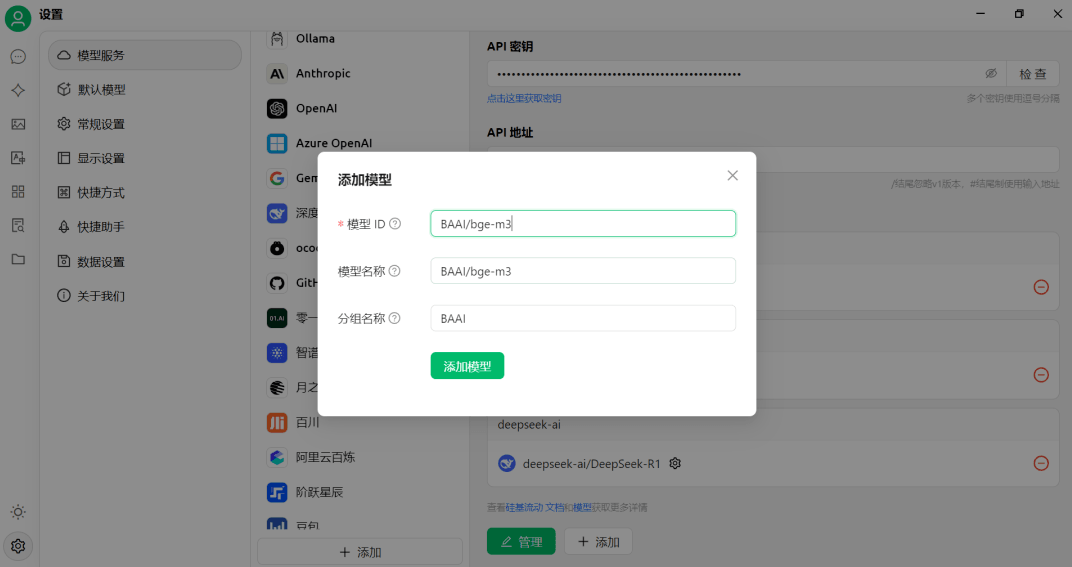Open the chat assistant icon in left sidebar
Screen dimensions: 1072x567
click(x=18, y=57)
